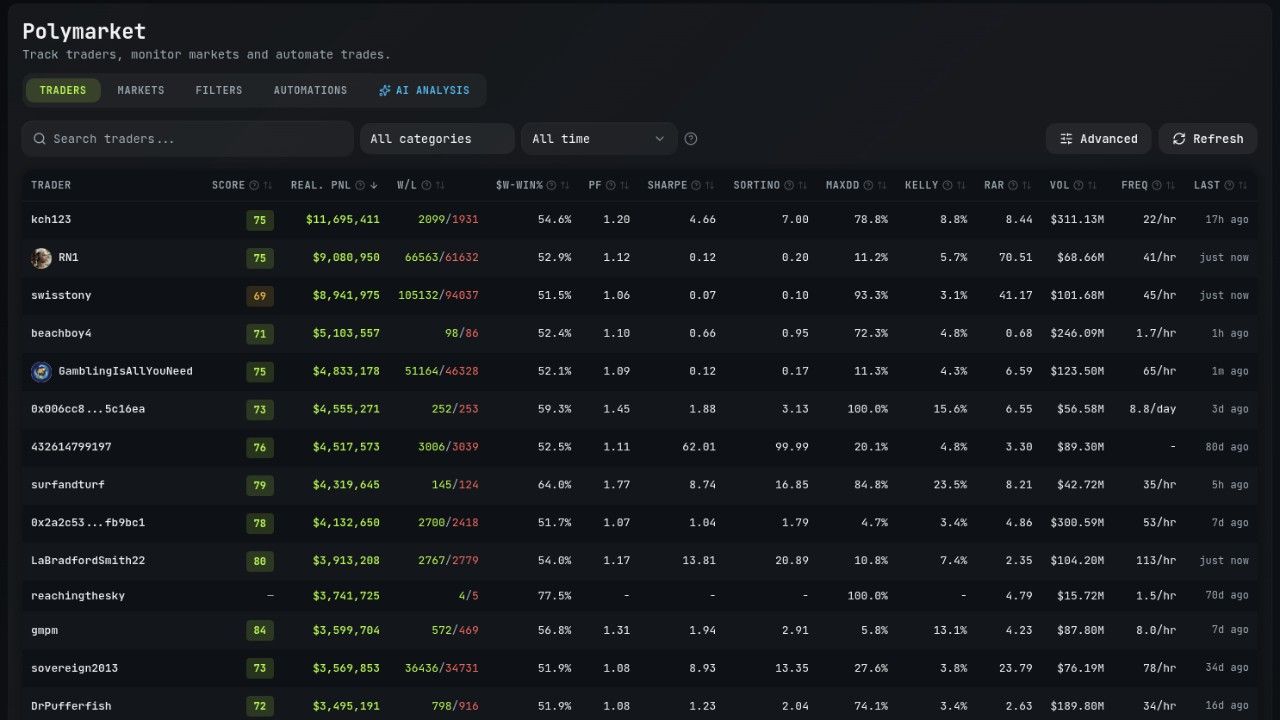This screenshot has width=1280, height=720.
Task: Go to the FILTERS tab
Action: coord(219,90)
